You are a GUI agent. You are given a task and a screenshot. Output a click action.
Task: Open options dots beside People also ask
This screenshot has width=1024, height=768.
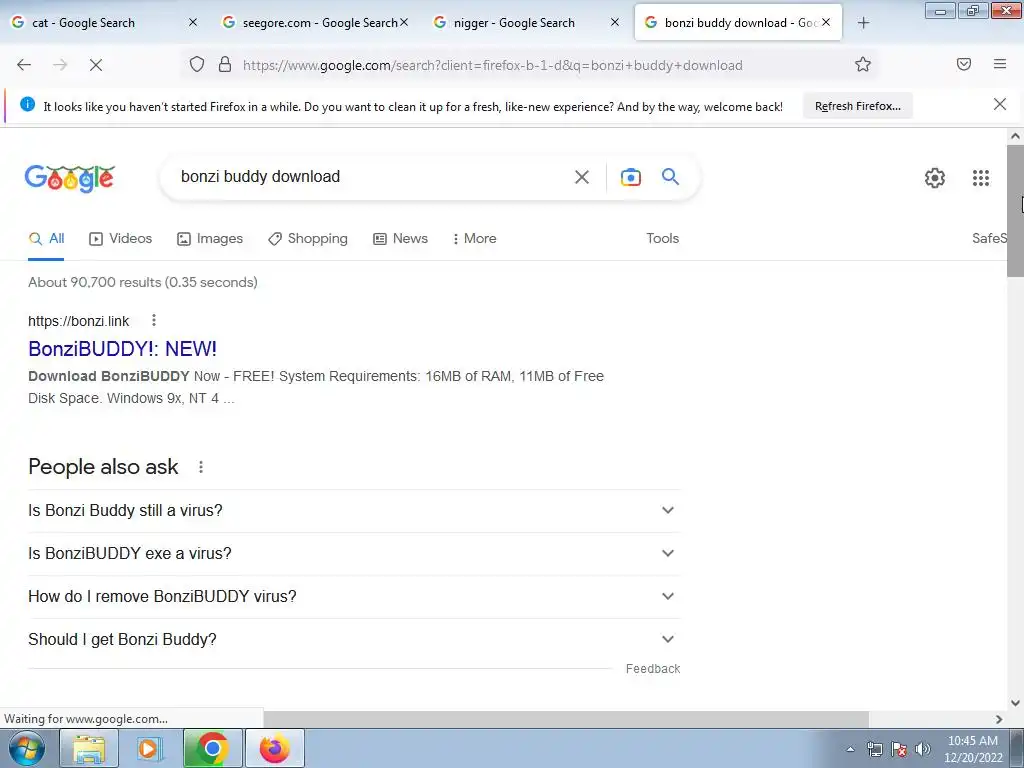click(x=200, y=467)
